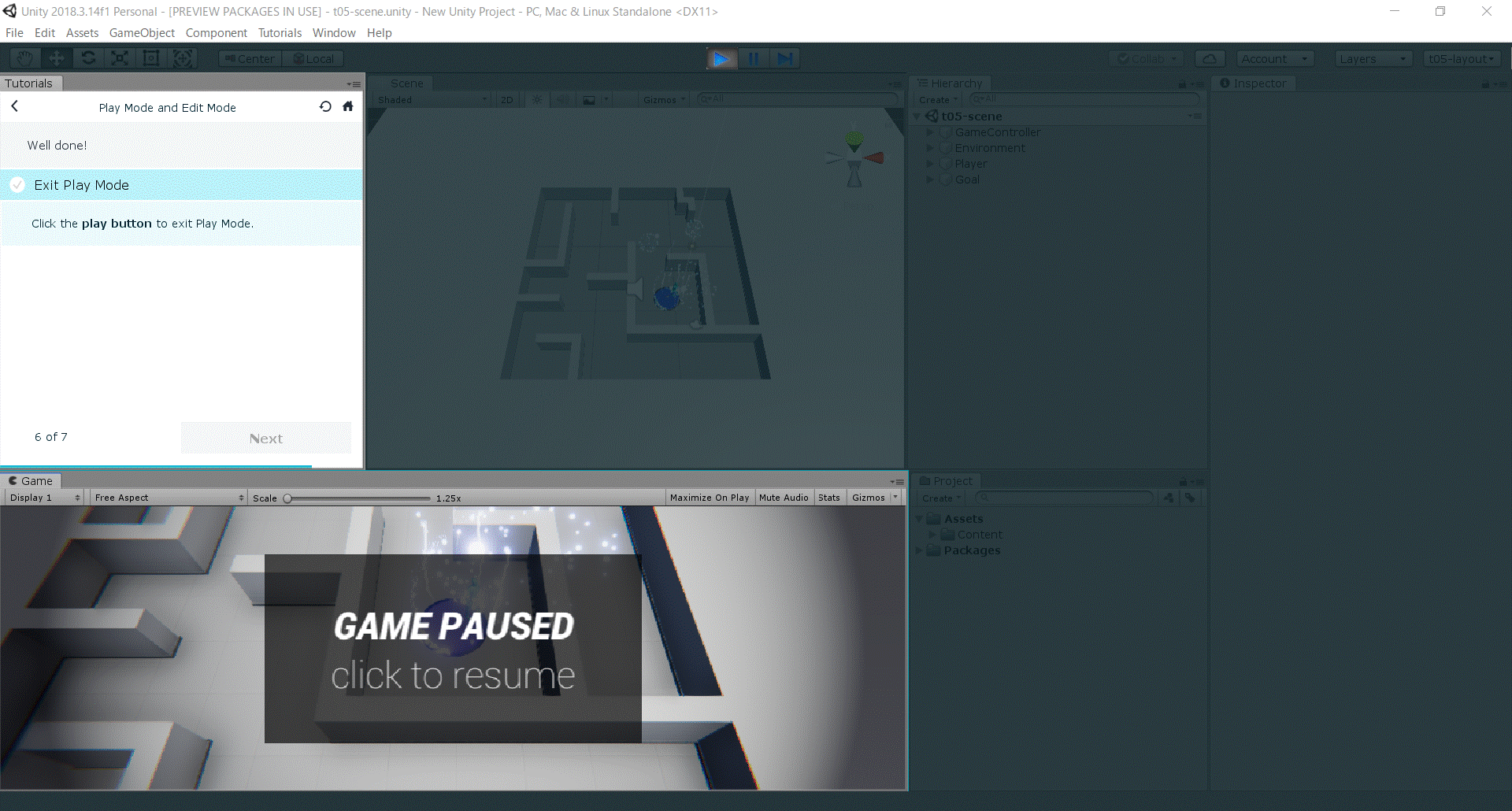Toggle the Stats overlay

[829, 498]
